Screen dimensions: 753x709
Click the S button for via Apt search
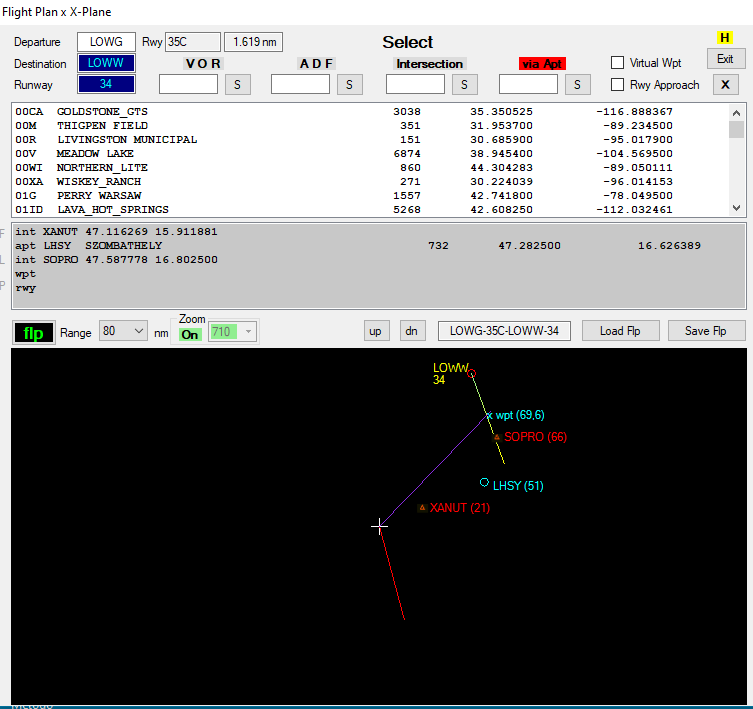[577, 85]
